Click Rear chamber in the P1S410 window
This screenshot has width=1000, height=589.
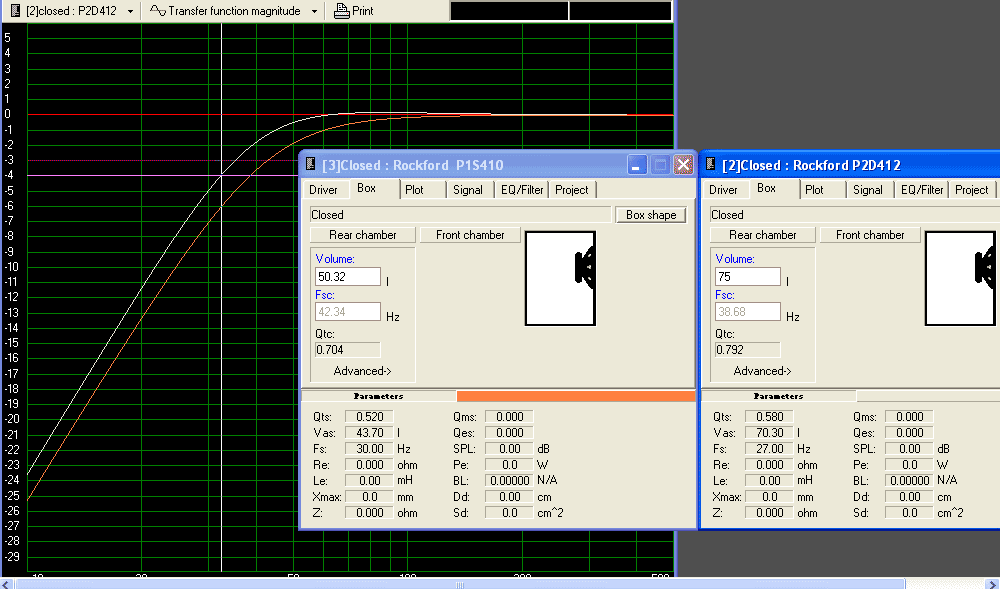(363, 235)
